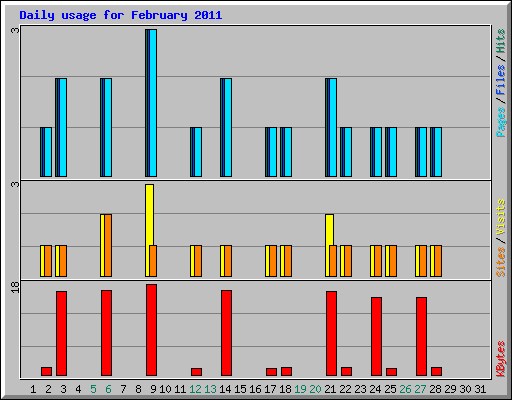Select weekend day label 27
Image resolution: width=512 pixels, height=400 pixels.
click(x=420, y=389)
